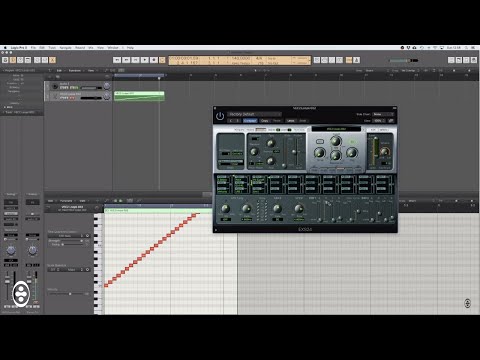The image size is (480, 360).
Task: Click the Stop transport button
Action: coord(135,60)
